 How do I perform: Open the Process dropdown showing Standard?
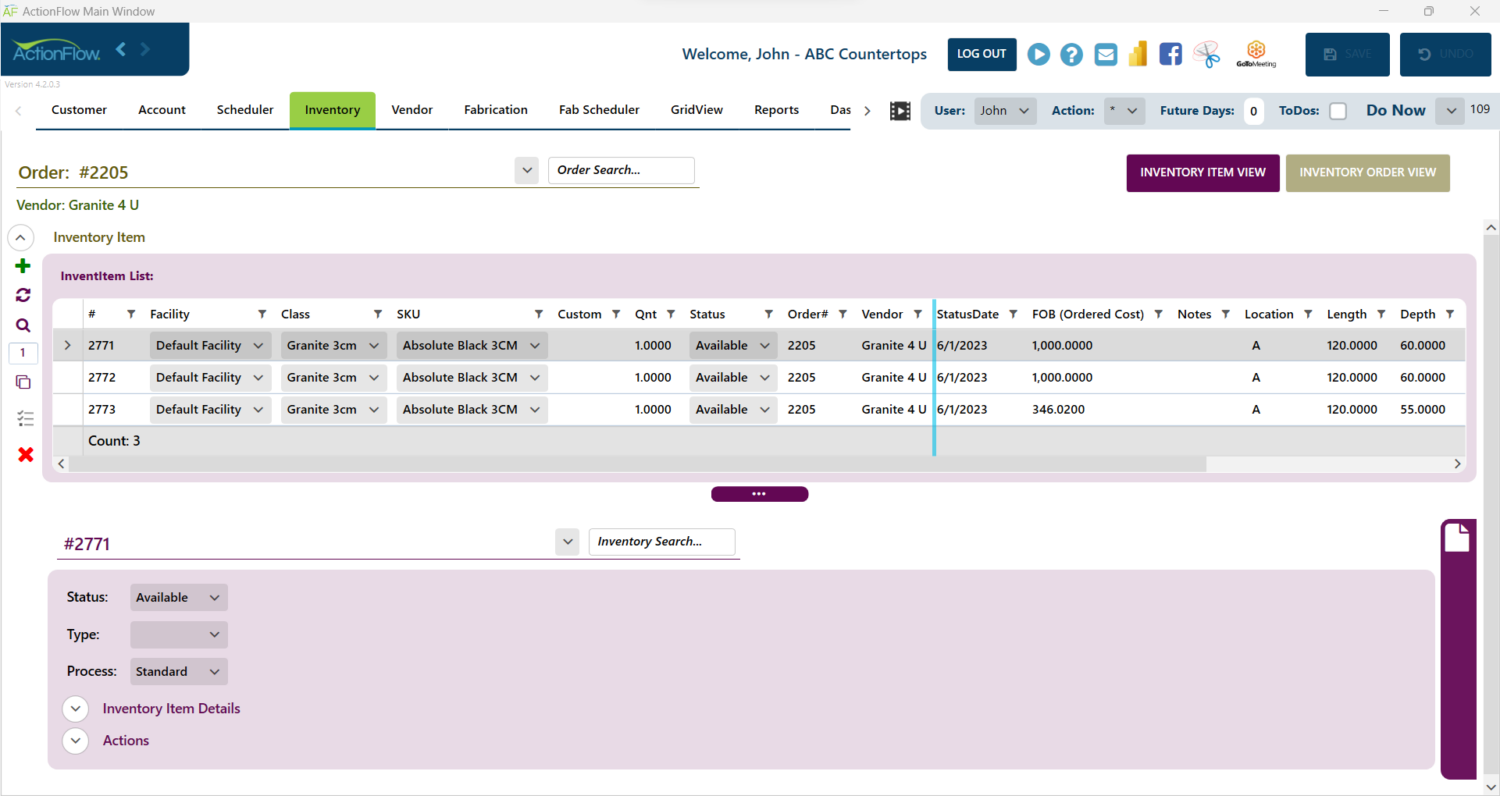(x=178, y=671)
